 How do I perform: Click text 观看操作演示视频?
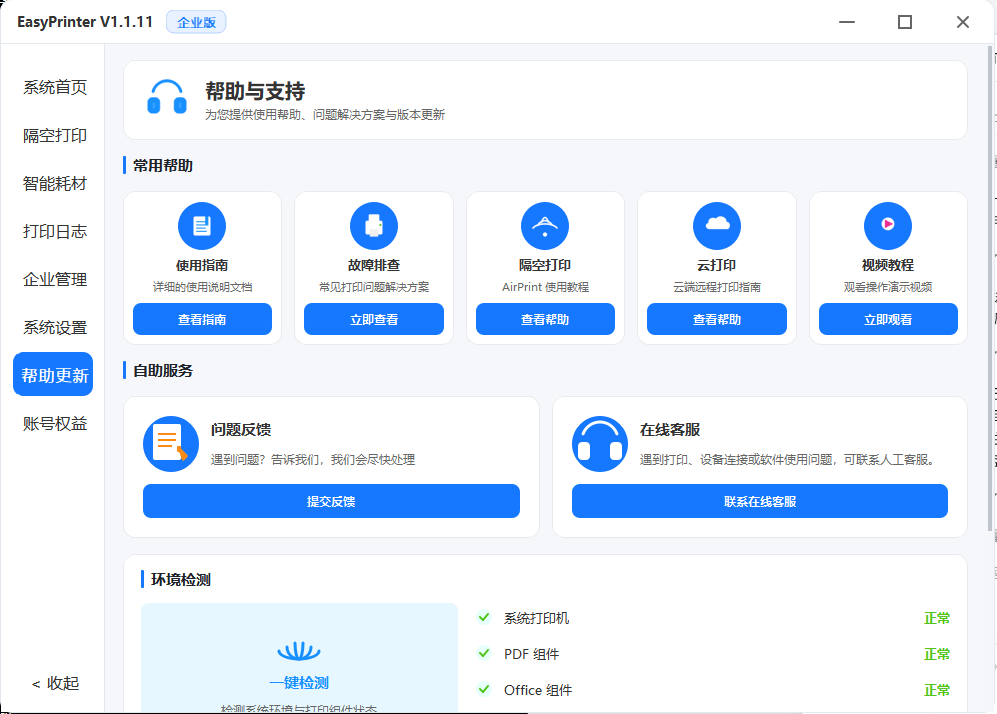888,287
